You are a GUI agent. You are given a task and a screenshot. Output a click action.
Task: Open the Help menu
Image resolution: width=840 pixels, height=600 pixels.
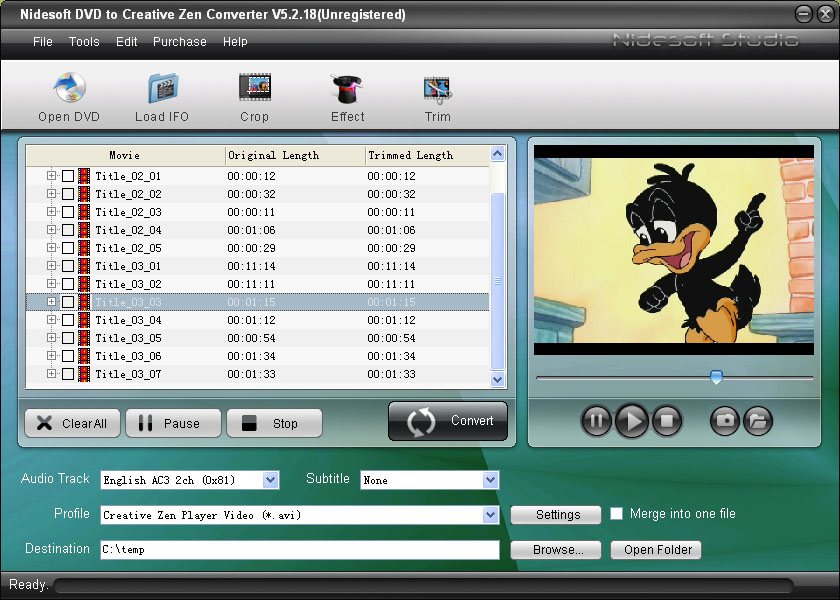(235, 42)
